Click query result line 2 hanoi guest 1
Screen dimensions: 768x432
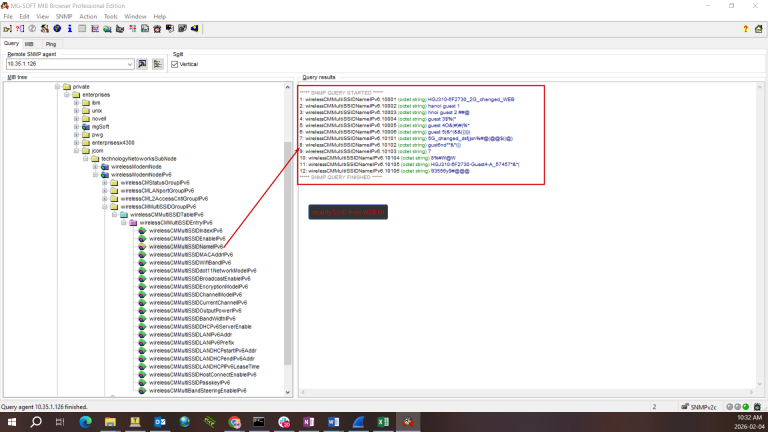click(x=380, y=106)
